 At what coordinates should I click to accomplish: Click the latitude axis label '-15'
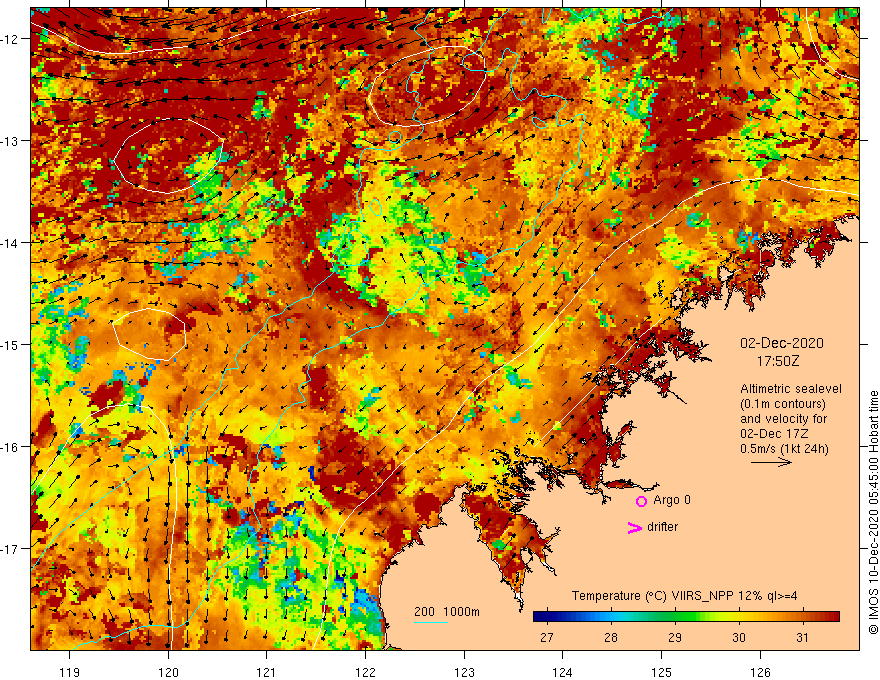(10, 344)
